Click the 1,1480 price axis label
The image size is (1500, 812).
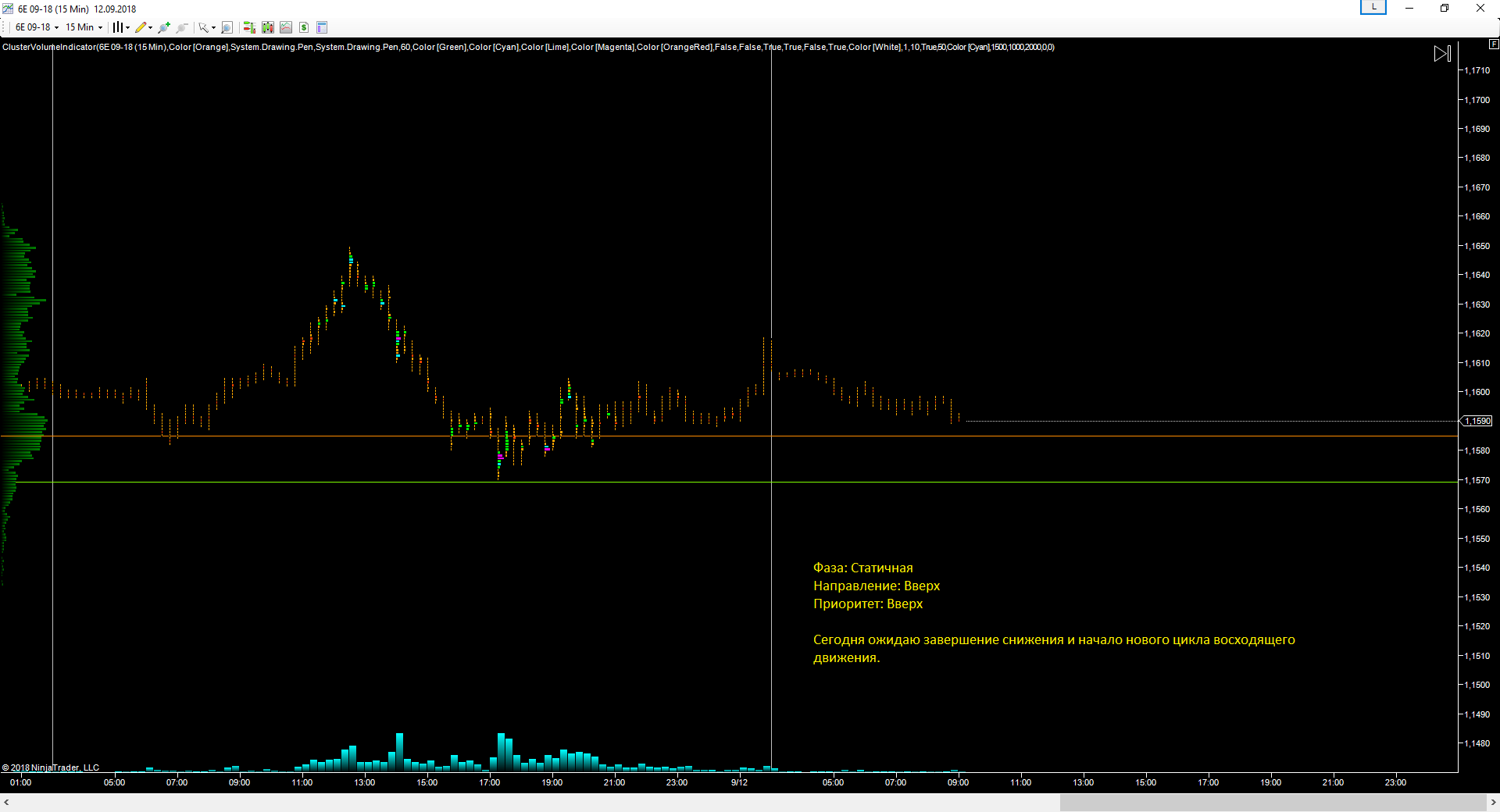tap(1477, 743)
